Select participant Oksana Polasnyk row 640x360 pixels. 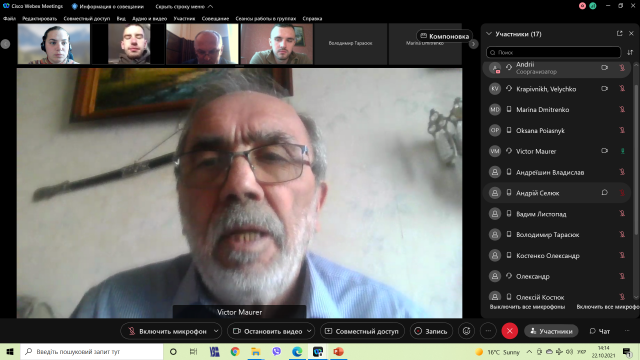[557, 130]
